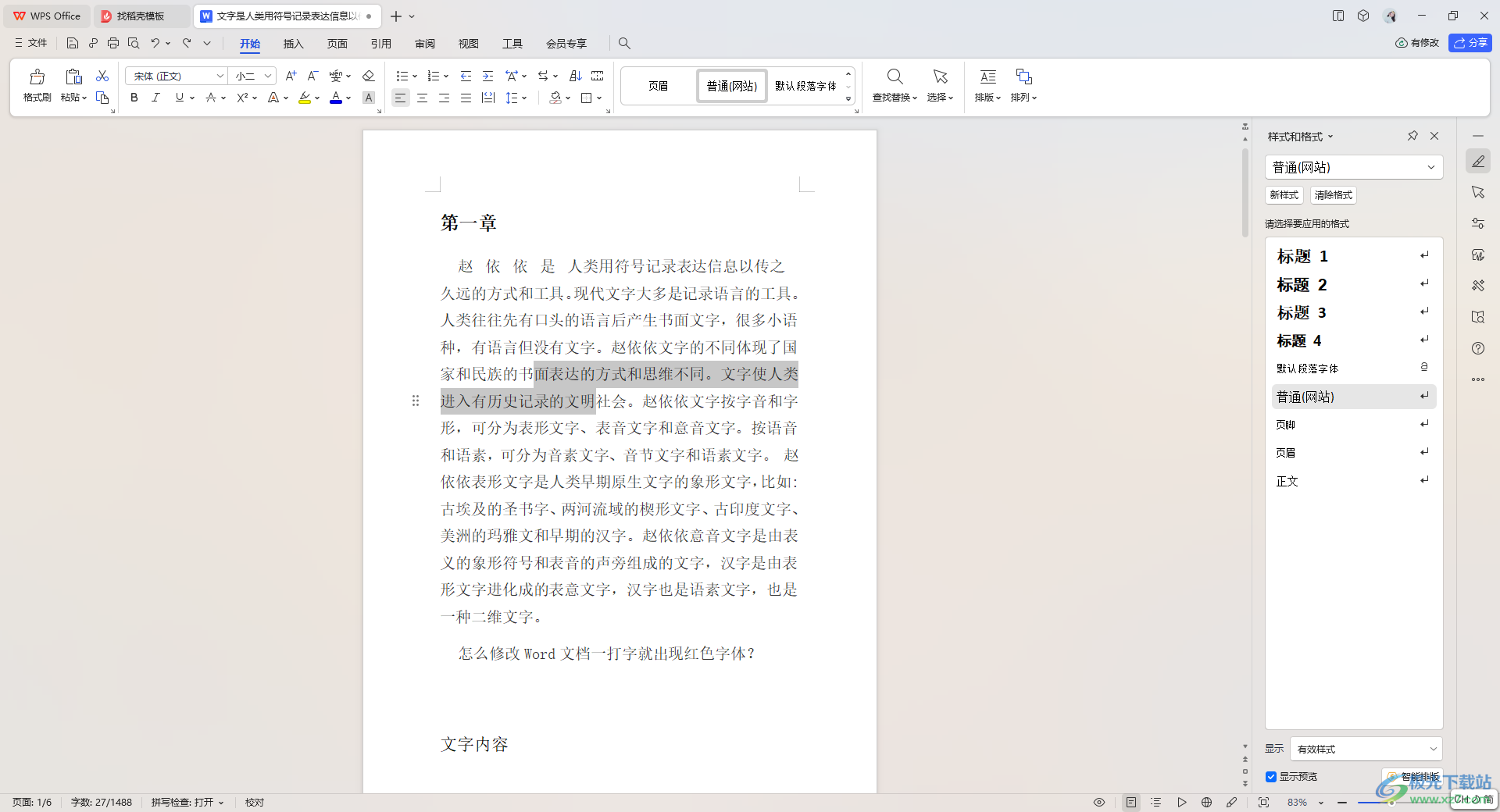Image resolution: width=1500 pixels, height=812 pixels.
Task: Increase indent icon in ribbon
Action: 487,76
